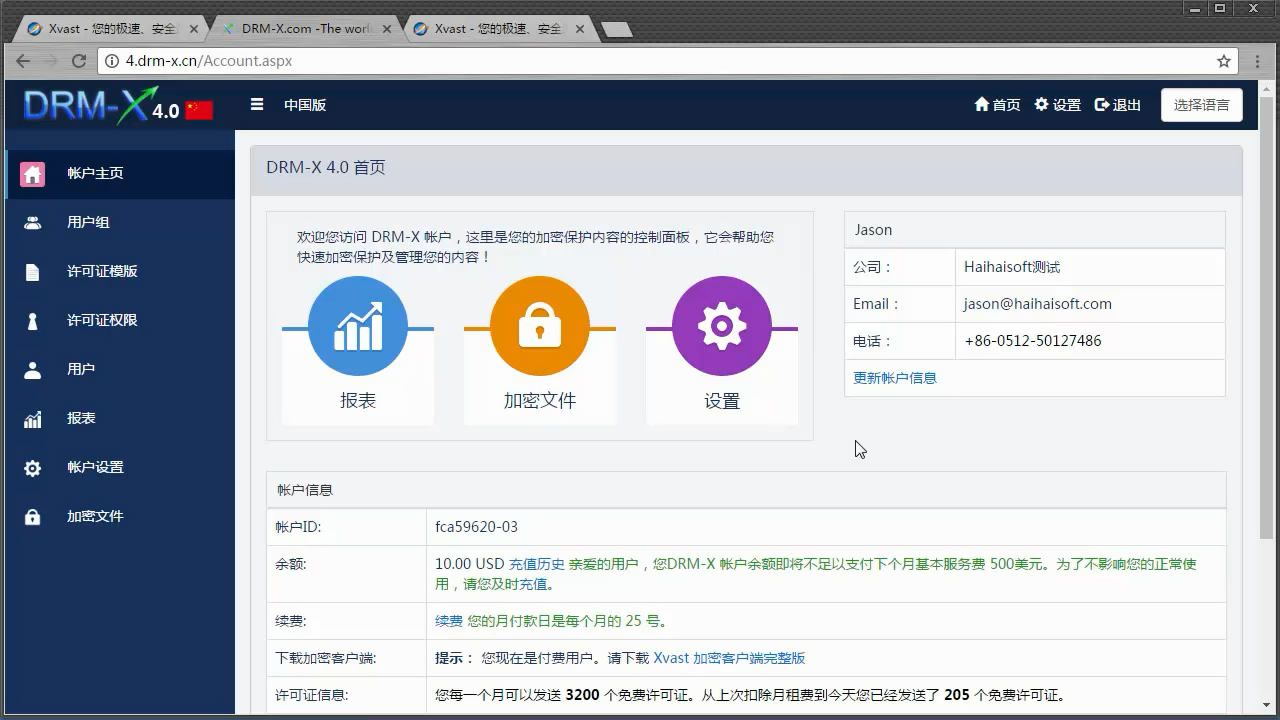Go to 许可证权限 sidebar item

[x=102, y=320]
